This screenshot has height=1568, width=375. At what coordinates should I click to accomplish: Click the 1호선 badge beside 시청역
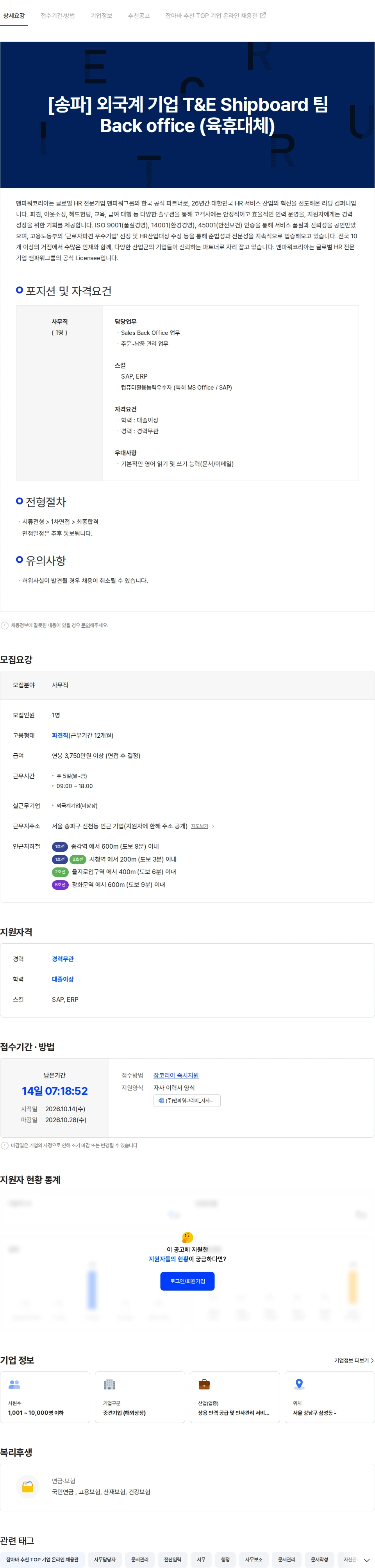point(60,859)
